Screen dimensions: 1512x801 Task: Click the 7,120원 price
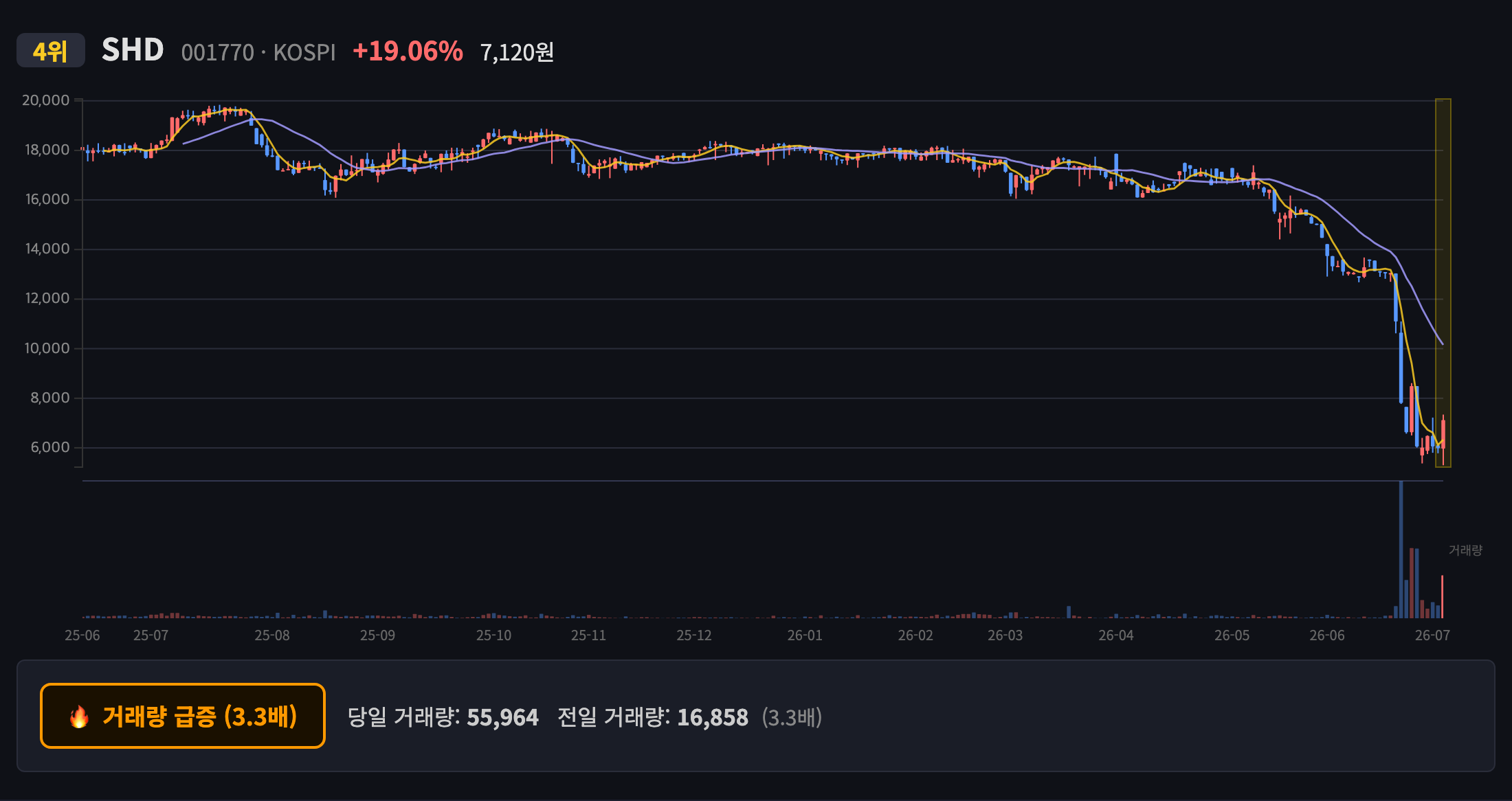pos(517,52)
